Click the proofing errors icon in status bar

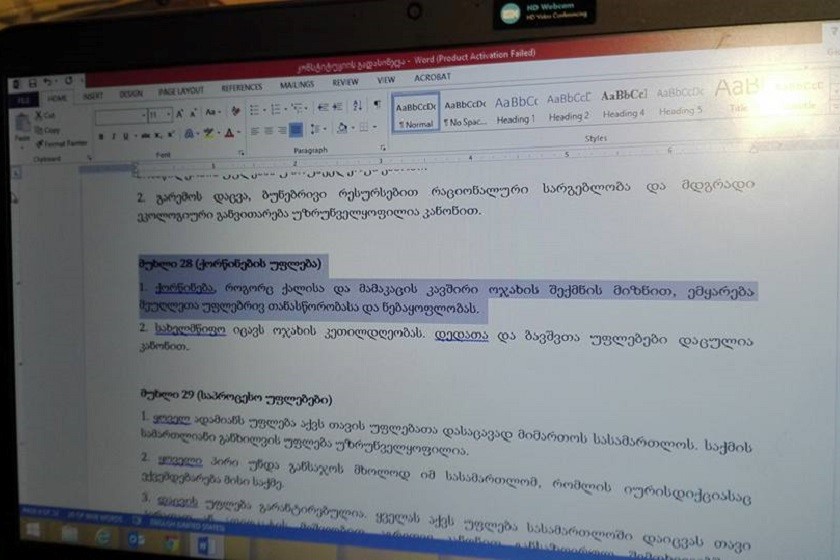click(x=137, y=520)
